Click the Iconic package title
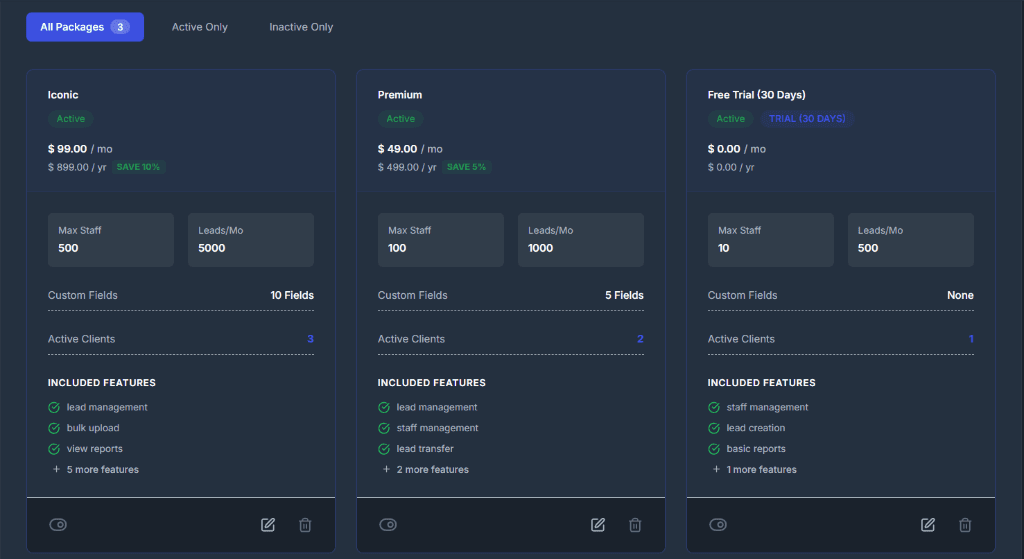 point(63,95)
